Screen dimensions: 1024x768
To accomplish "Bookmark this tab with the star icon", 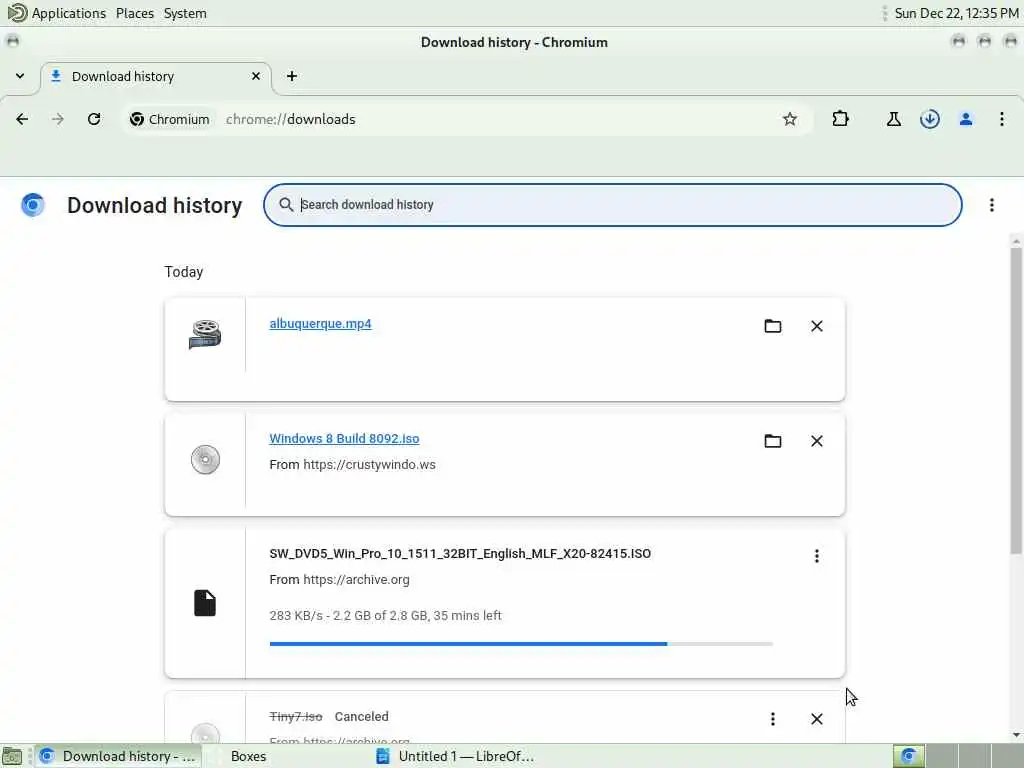I will pos(790,119).
